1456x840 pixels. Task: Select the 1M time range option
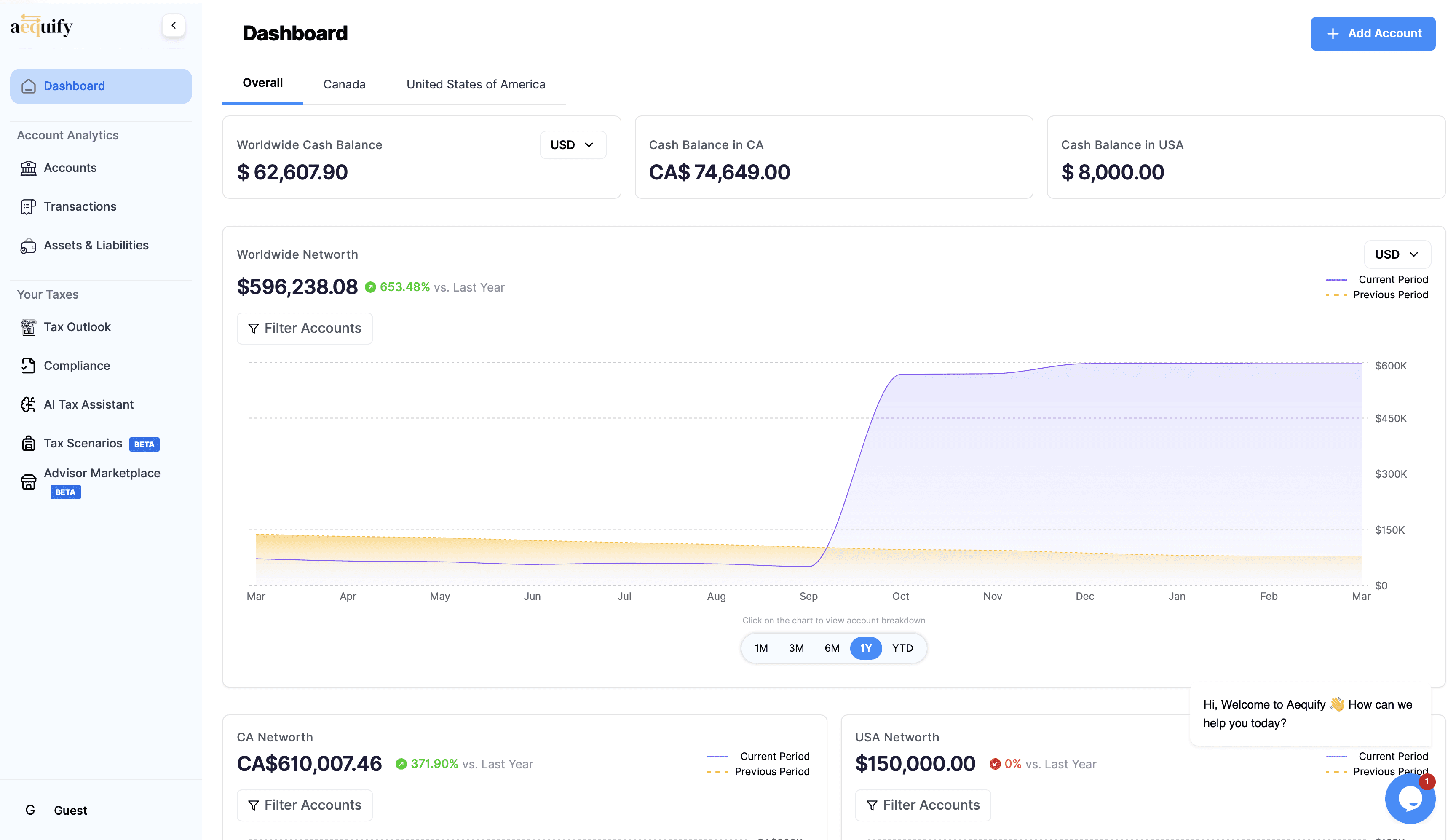(761, 648)
